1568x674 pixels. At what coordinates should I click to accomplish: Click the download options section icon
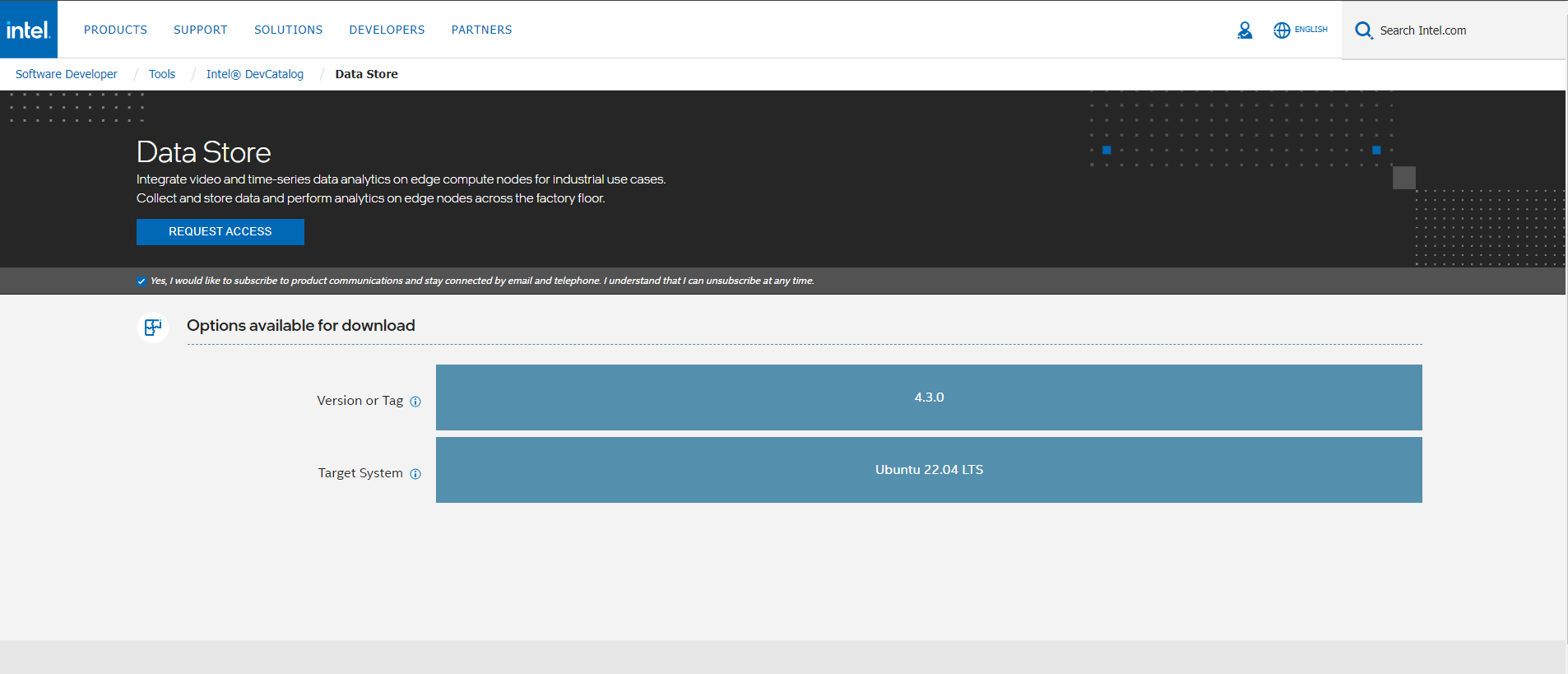coord(153,327)
